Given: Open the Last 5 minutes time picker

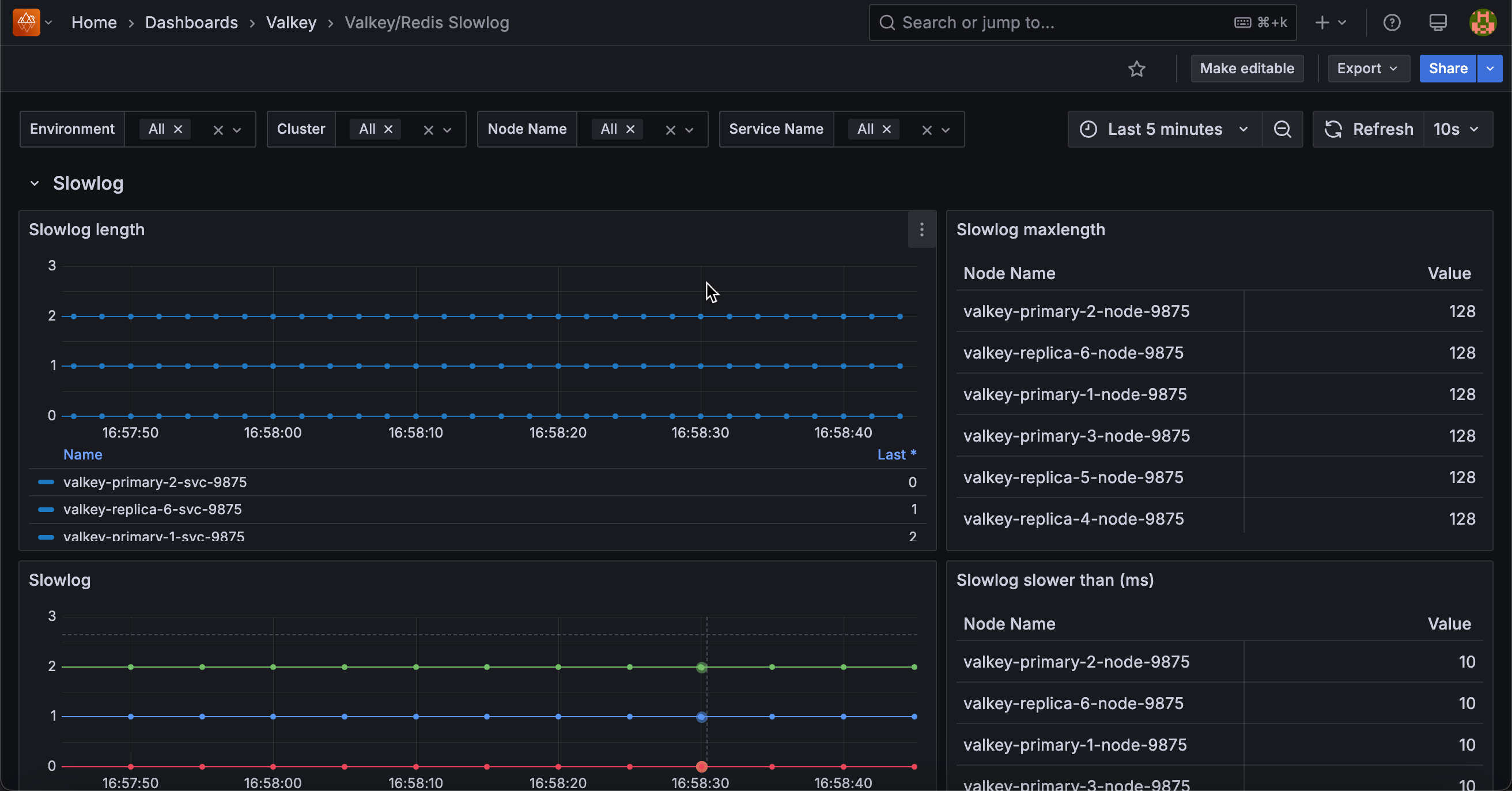Looking at the screenshot, I should point(1165,129).
